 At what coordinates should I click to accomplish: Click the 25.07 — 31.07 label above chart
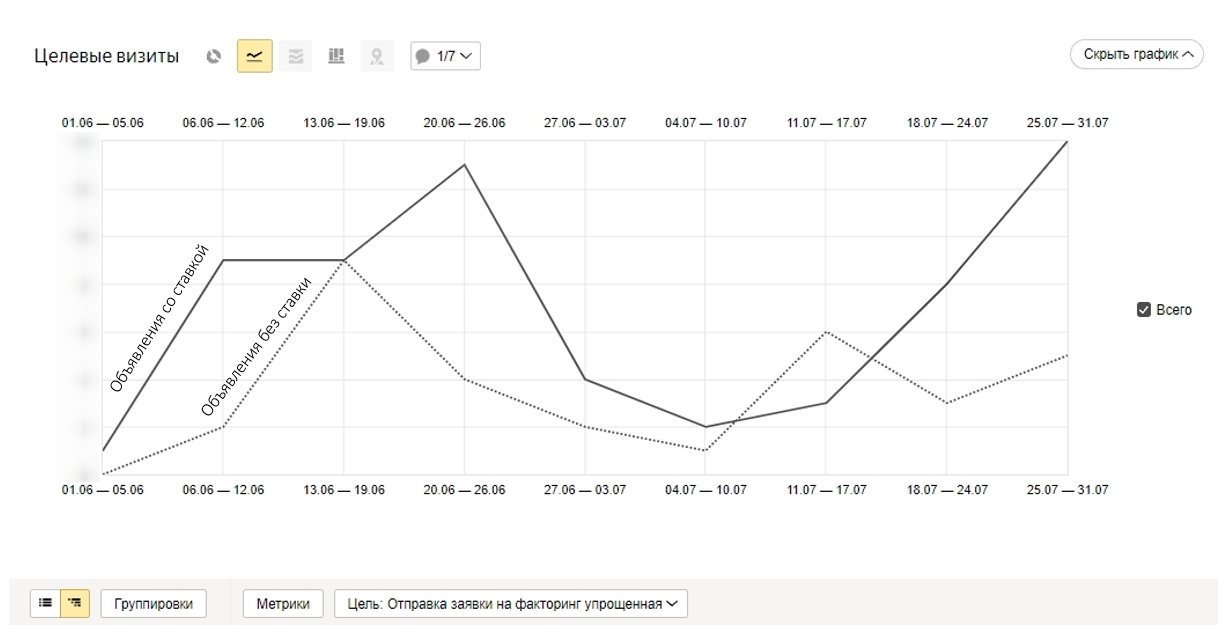click(1067, 123)
